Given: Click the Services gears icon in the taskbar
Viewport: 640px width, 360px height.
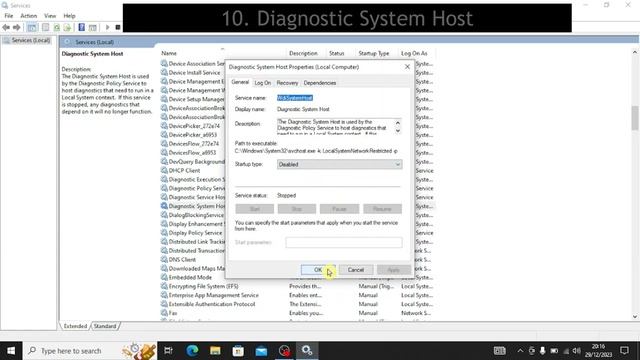Looking at the screenshot, I should (x=307, y=351).
